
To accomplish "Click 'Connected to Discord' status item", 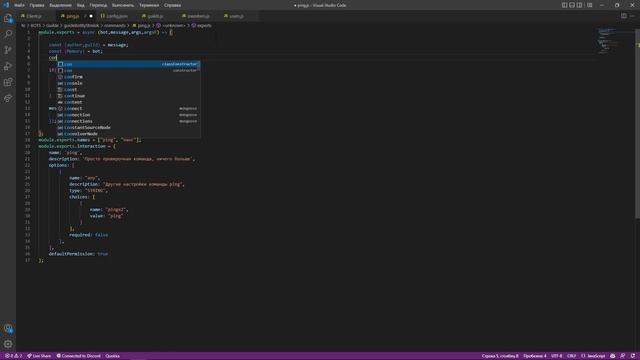I will click(78, 356).
